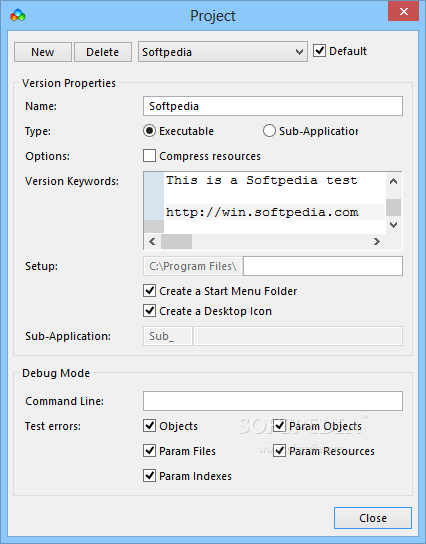426x544 pixels.
Task: Toggle the Param Indexes checkbox
Action: tap(149, 476)
